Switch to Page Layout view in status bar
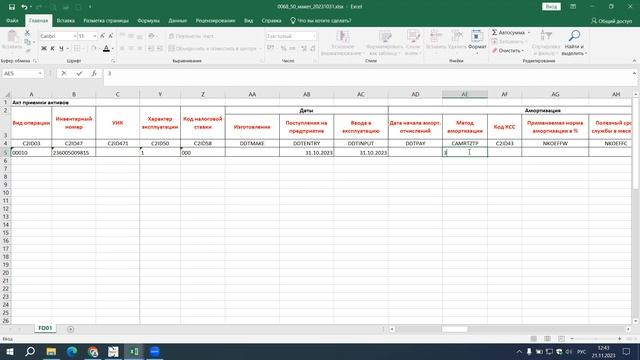Image resolution: width=640 pixels, height=360 pixels. tap(547, 339)
